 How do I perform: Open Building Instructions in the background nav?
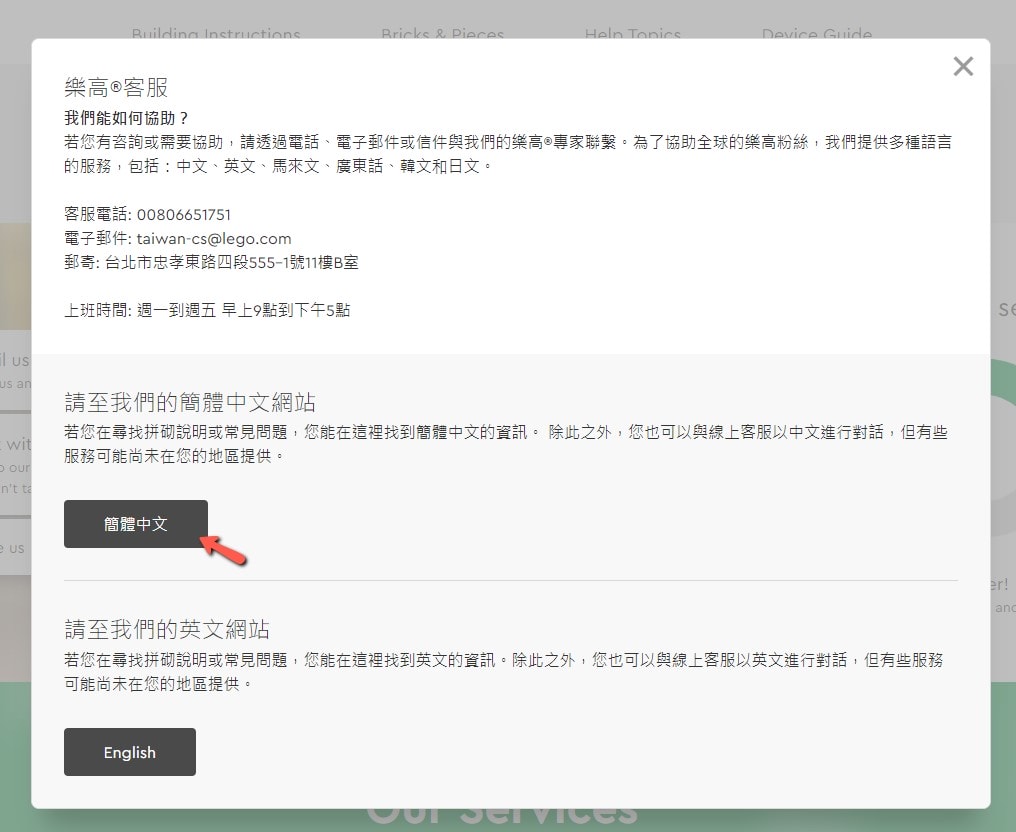click(216, 33)
